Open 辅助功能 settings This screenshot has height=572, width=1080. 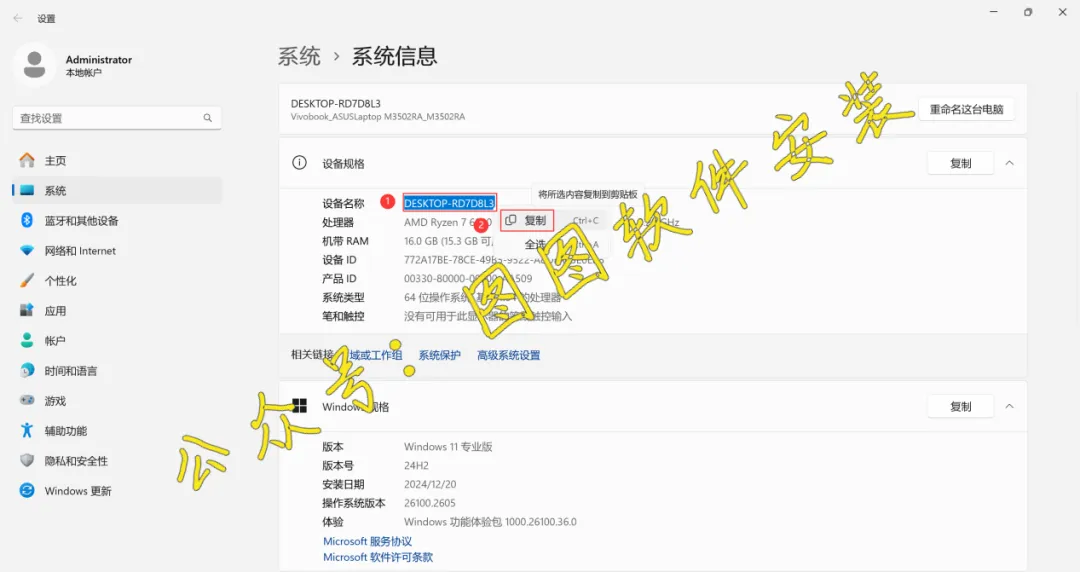(x=117, y=431)
